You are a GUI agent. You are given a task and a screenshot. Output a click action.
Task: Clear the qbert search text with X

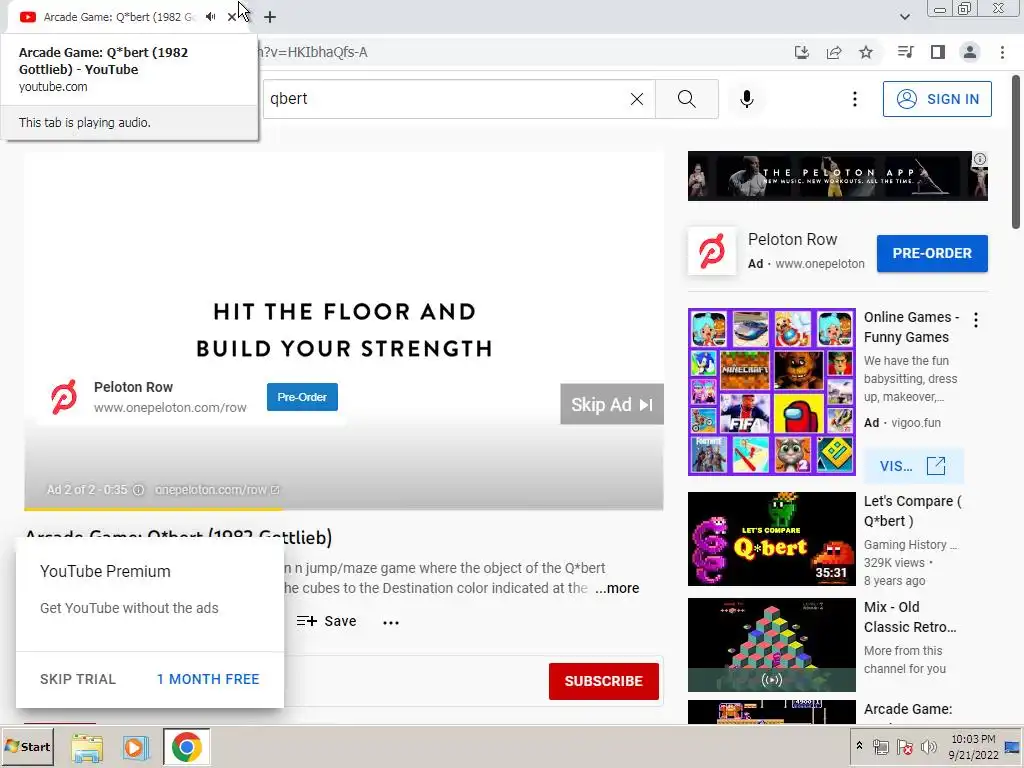click(637, 99)
